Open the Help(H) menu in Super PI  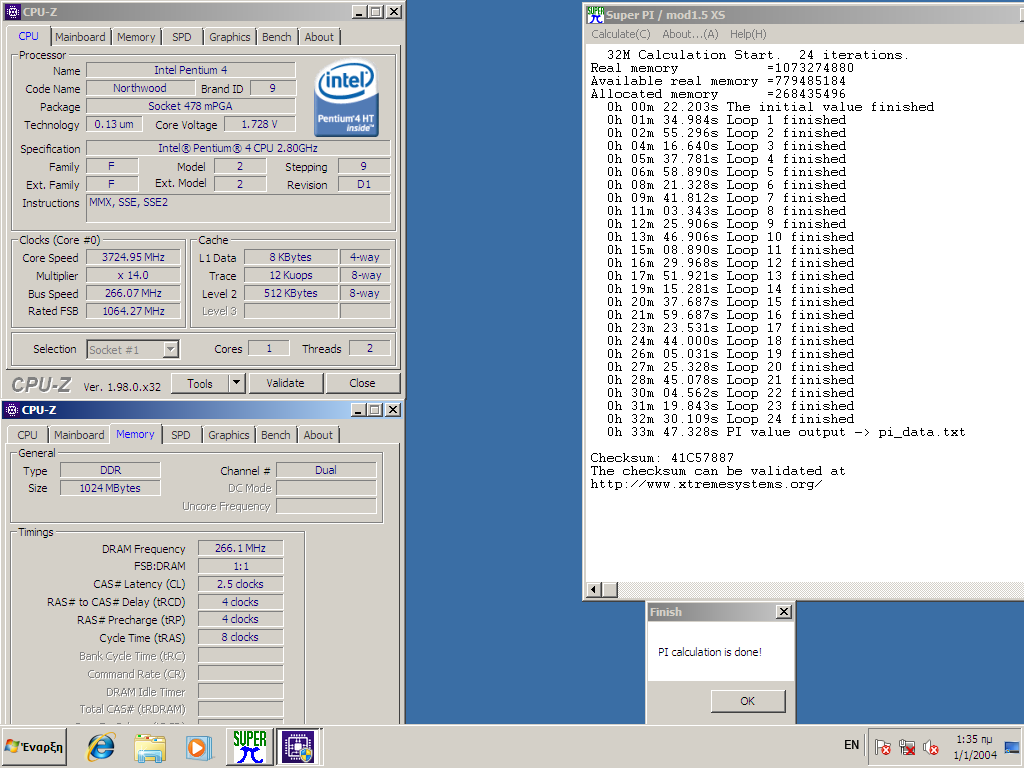click(x=748, y=34)
